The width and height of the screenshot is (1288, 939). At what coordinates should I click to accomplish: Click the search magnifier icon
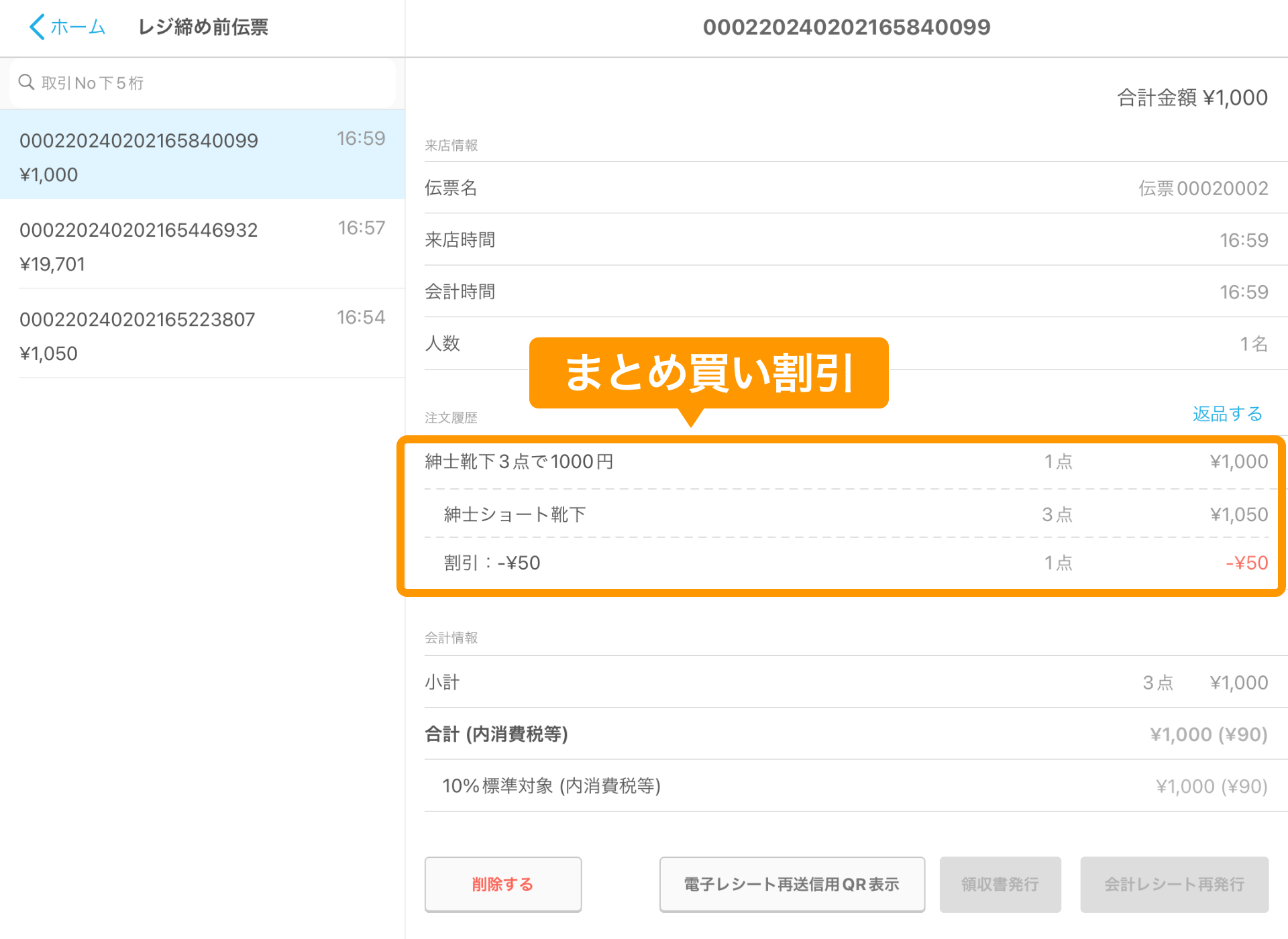coord(26,82)
